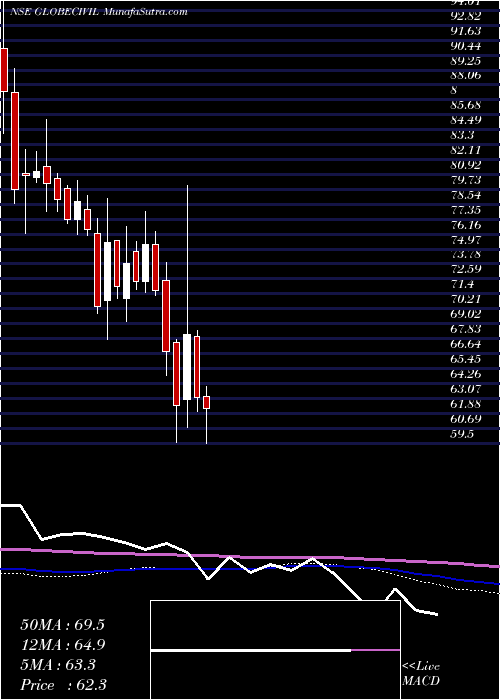Image resolution: width=500 pixels, height=700 pixels.
Task: Select the 83.3 price label
Action: click(x=463, y=135)
